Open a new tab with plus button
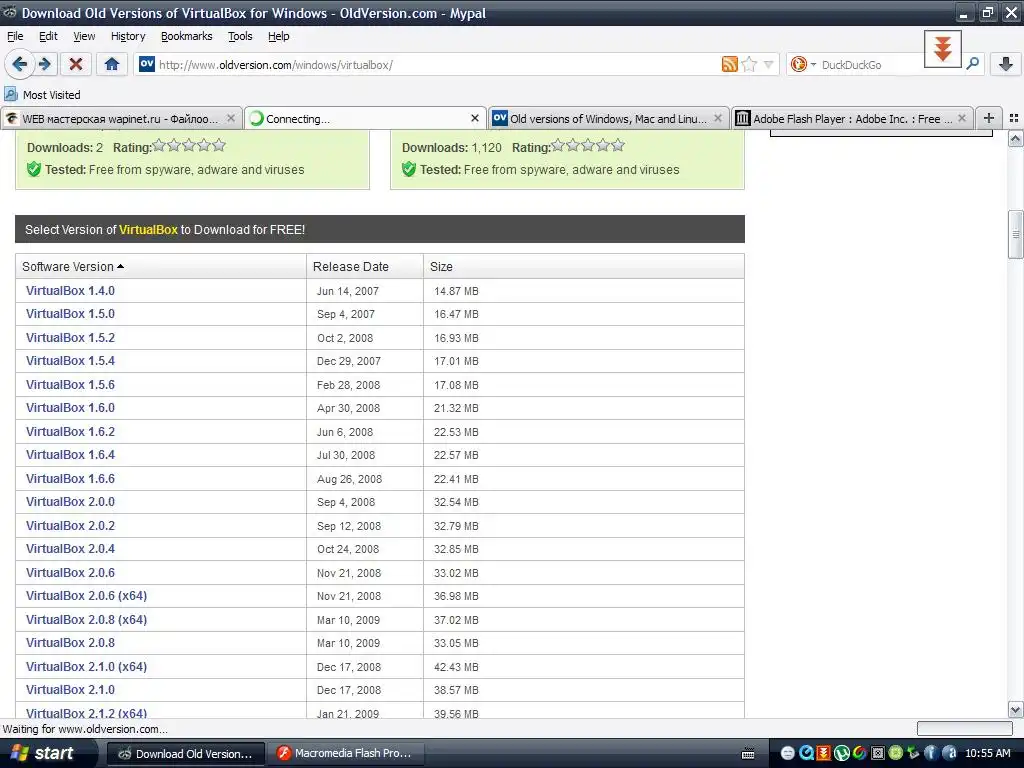 point(989,118)
